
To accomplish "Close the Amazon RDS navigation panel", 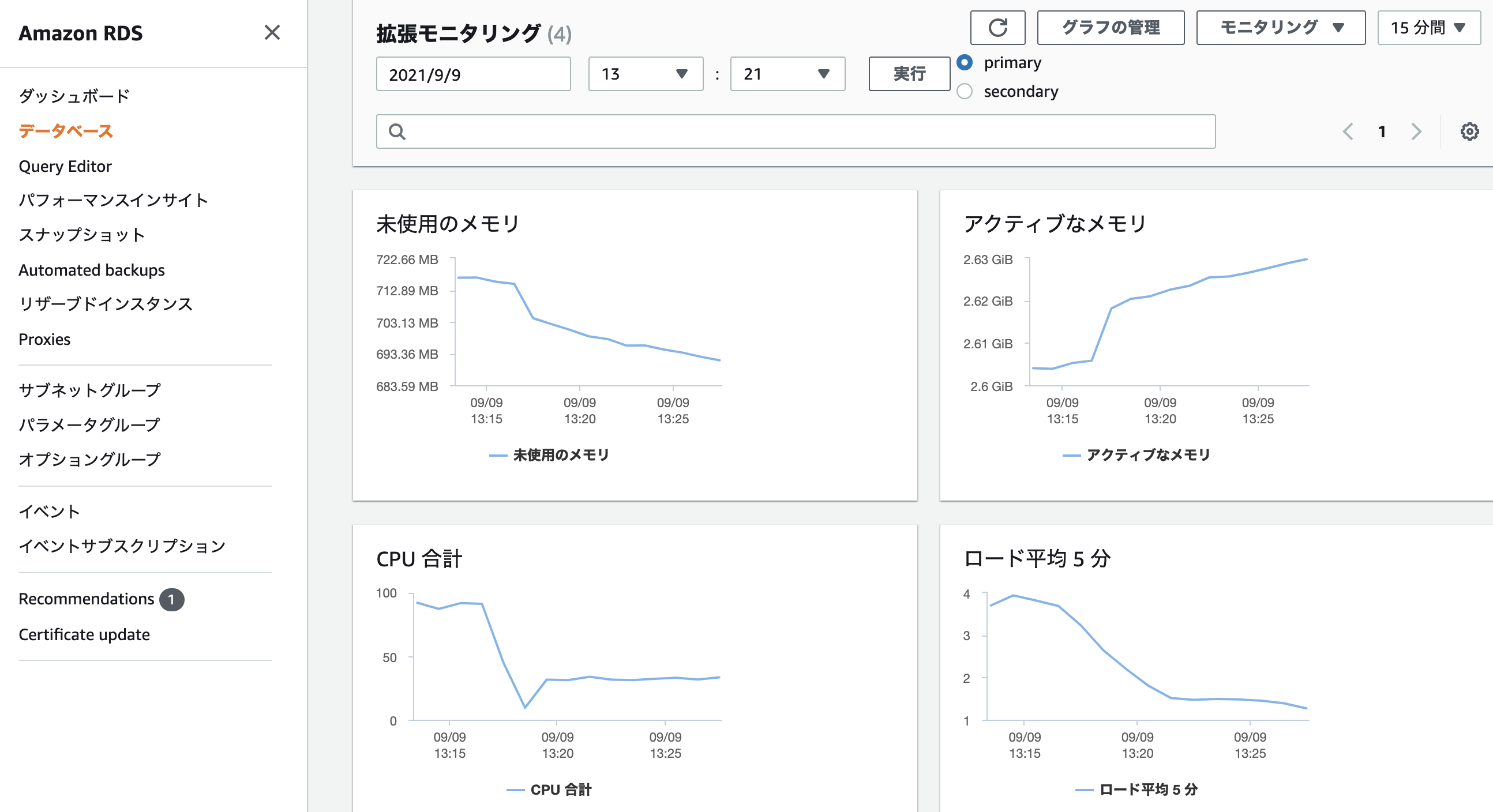I will tap(272, 32).
